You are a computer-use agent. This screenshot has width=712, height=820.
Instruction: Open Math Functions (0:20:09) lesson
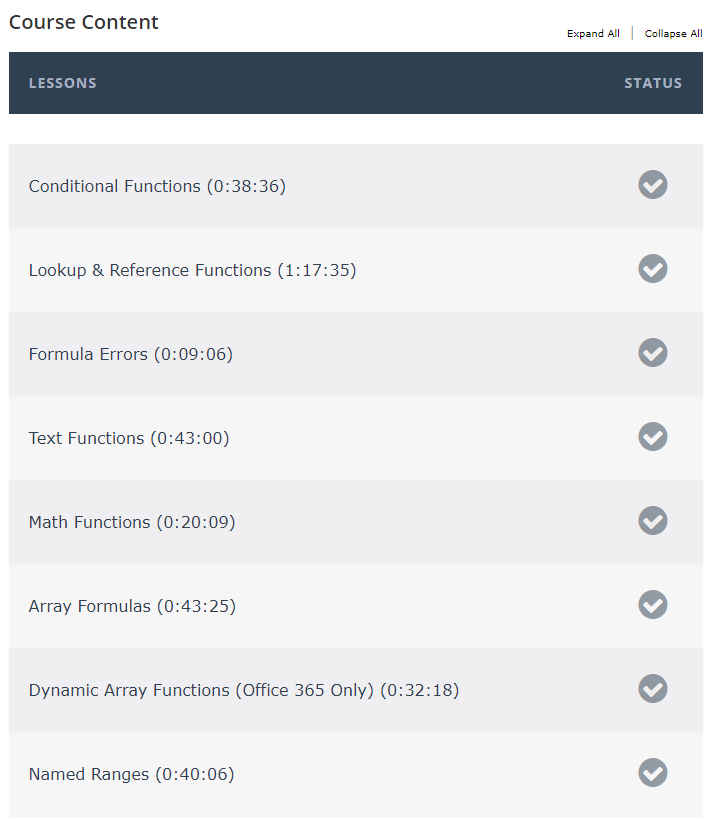click(x=132, y=522)
